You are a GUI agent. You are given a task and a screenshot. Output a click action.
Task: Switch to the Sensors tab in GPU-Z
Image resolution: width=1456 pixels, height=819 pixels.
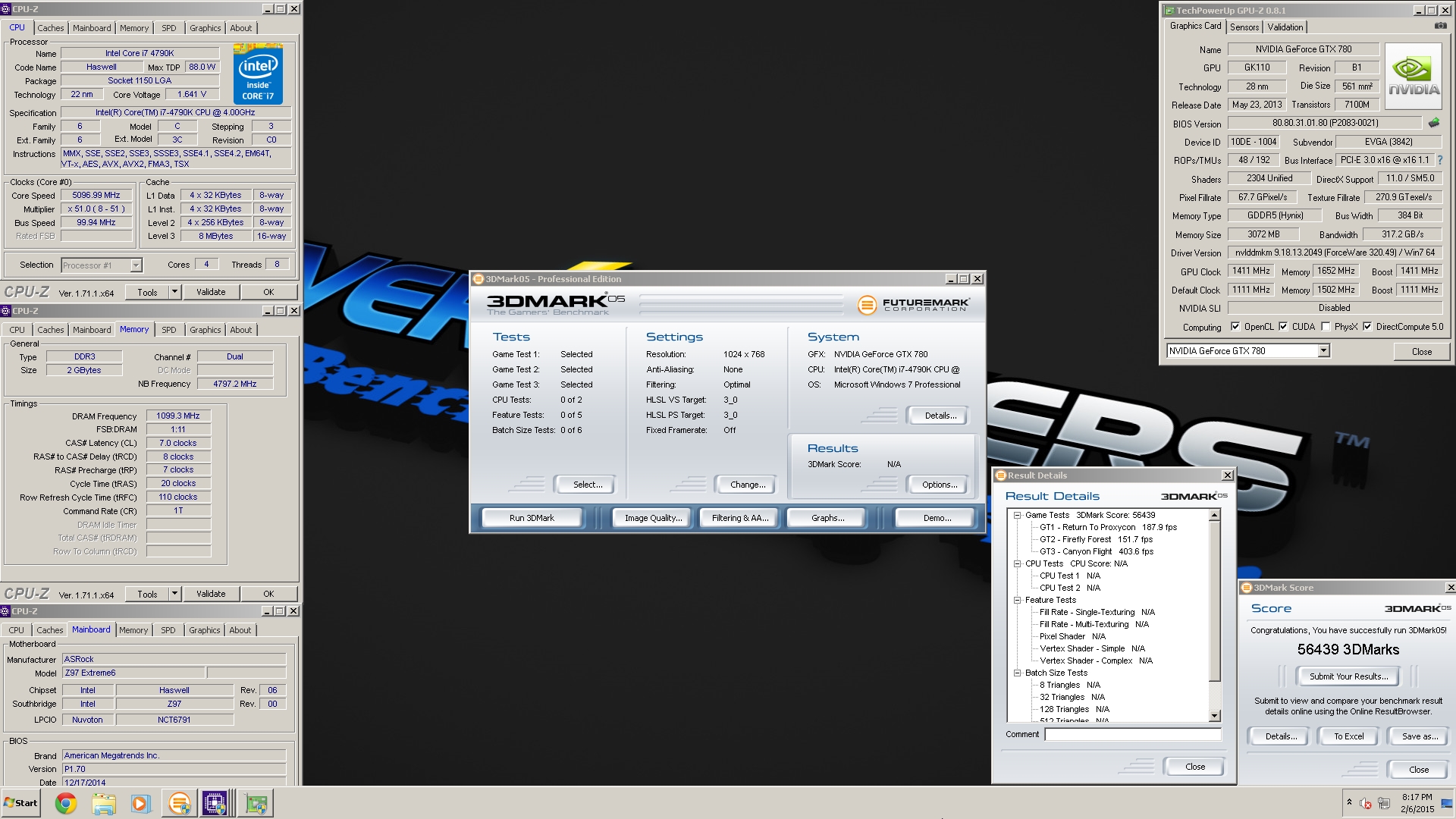pos(1244,27)
